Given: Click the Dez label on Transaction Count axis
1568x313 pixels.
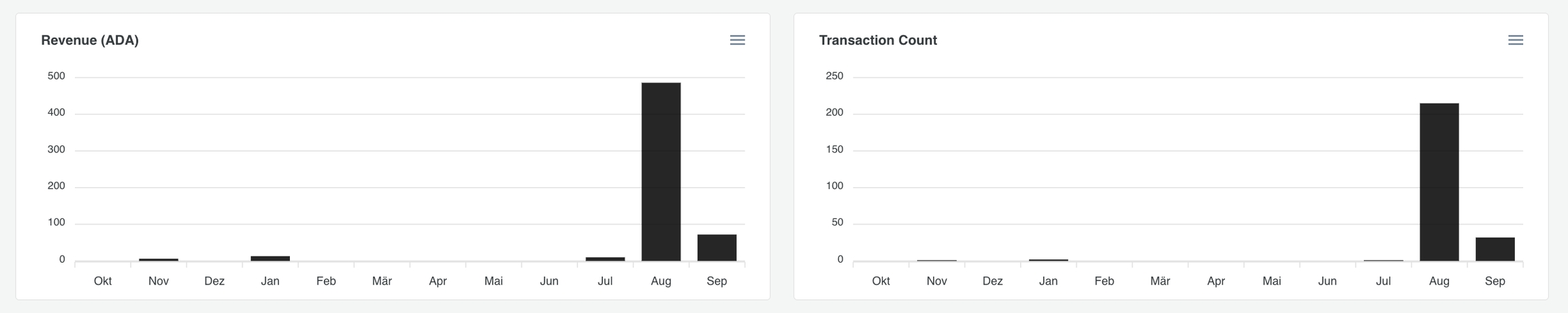Looking at the screenshot, I should 992,281.
